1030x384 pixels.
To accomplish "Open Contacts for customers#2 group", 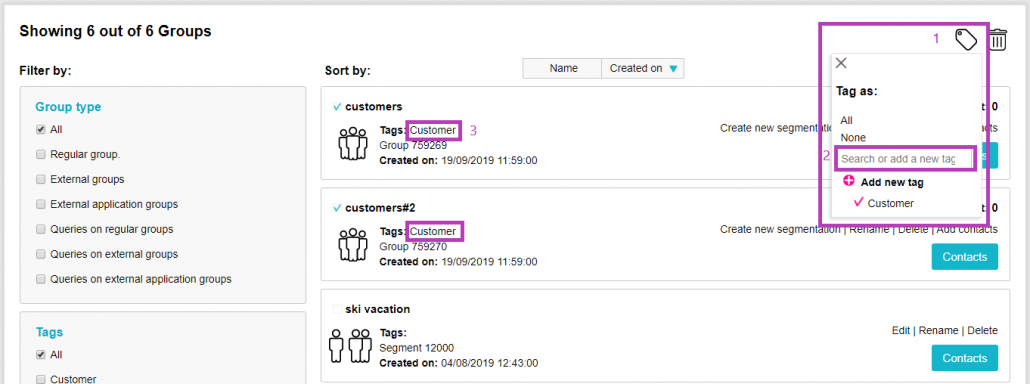I will pos(964,257).
